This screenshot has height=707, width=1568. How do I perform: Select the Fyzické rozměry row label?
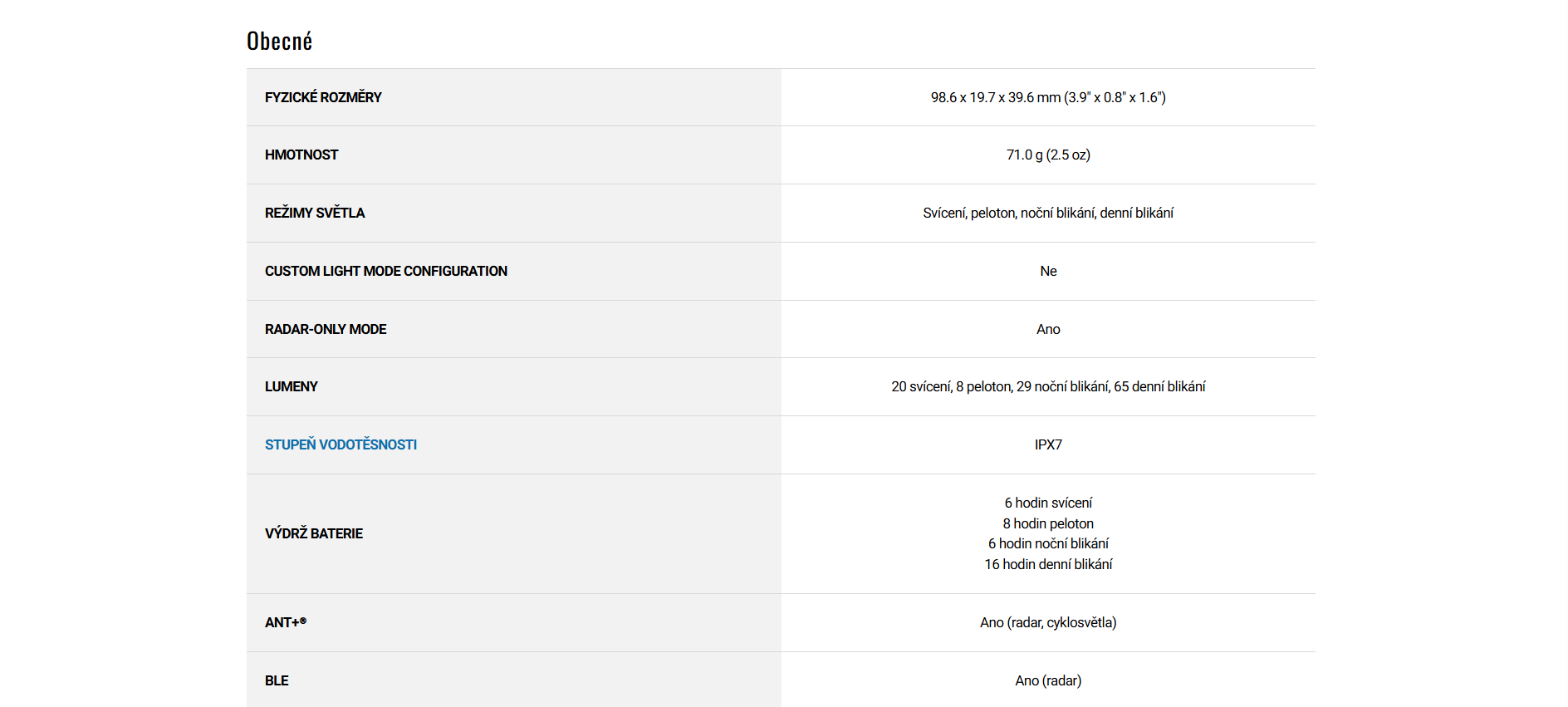(323, 97)
